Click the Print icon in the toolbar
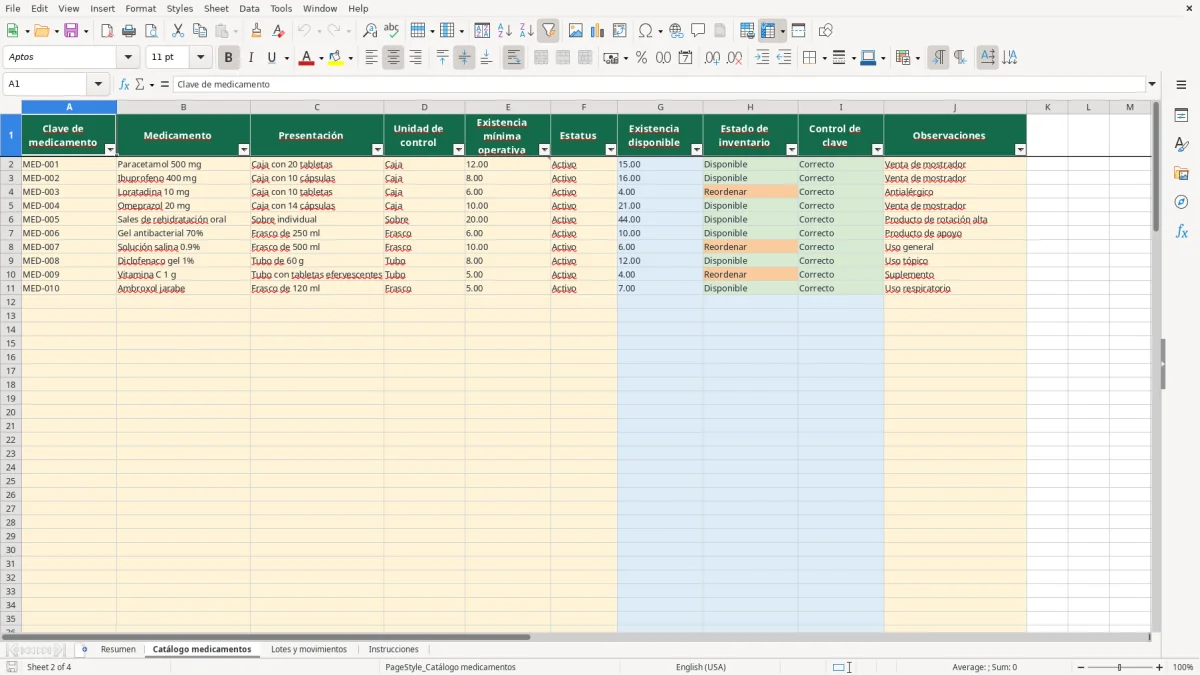 tap(129, 31)
